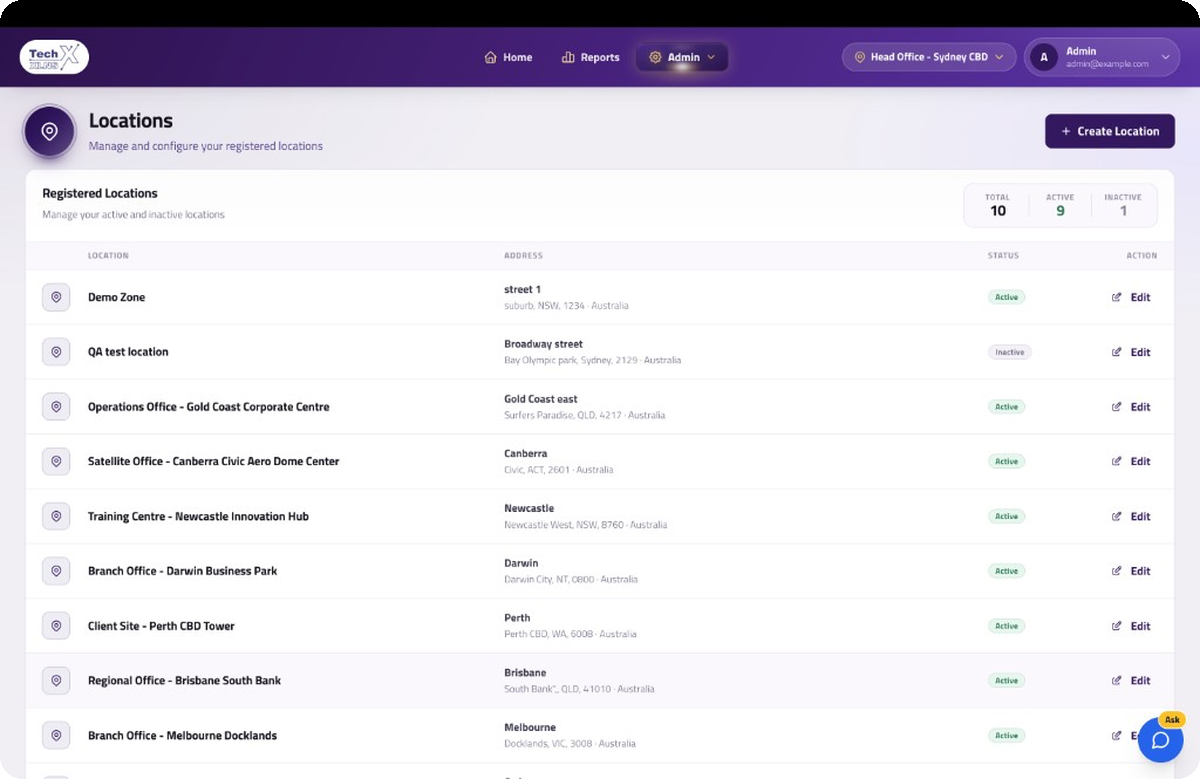The height and width of the screenshot is (779, 1200).
Task: Click the Admin gear icon
Action: pyautogui.click(x=655, y=57)
